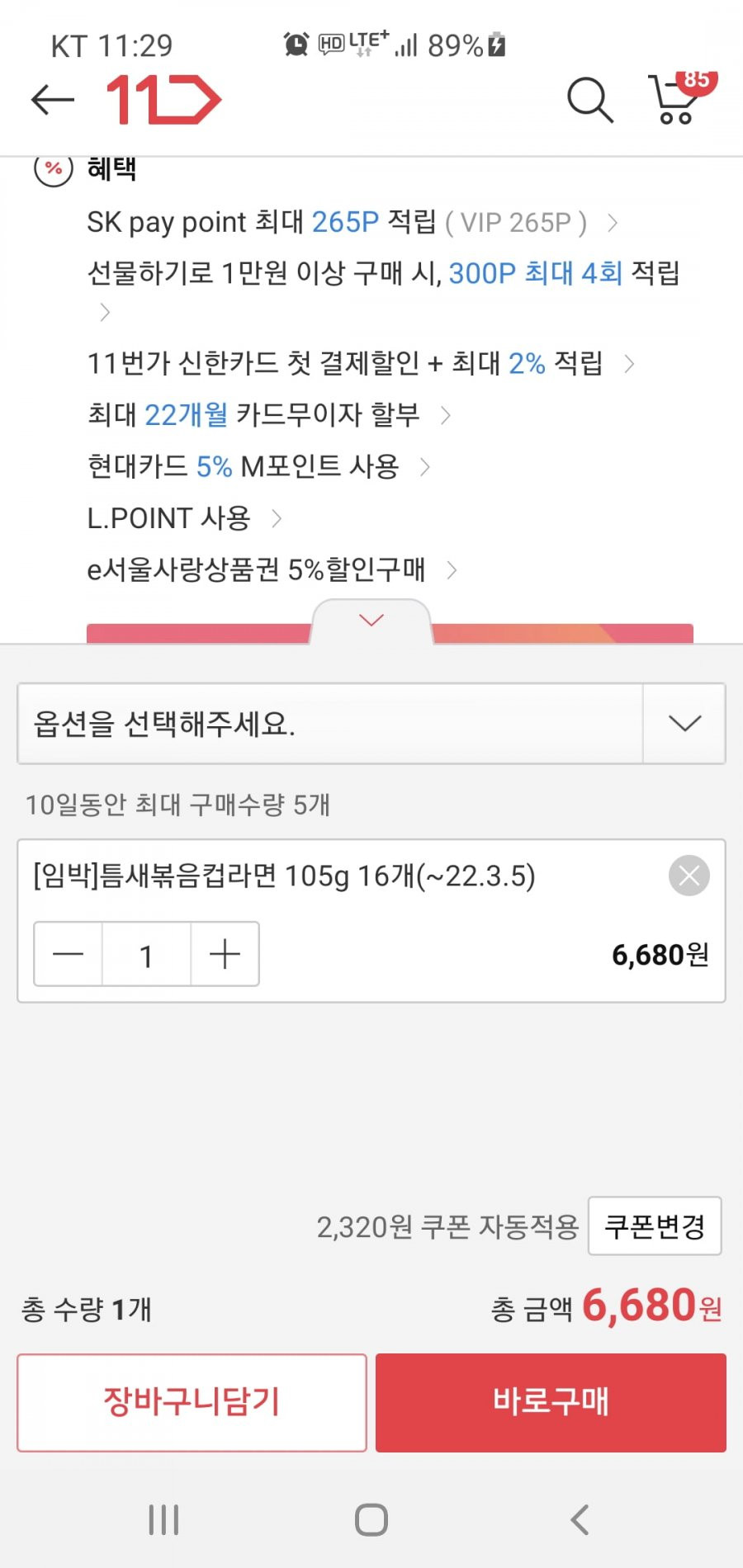Open 현대카드 5% M포인트 사용 details
This screenshot has height=1568, width=743.
pyautogui.click(x=259, y=466)
